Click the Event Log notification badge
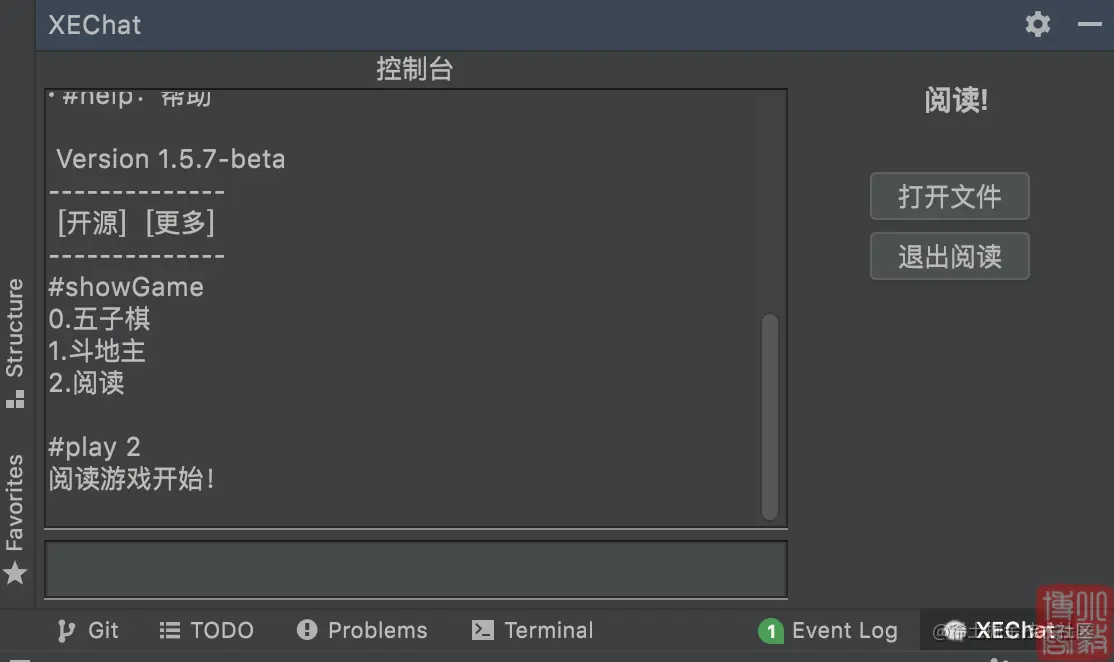The height and width of the screenshot is (662, 1114). [x=771, y=630]
